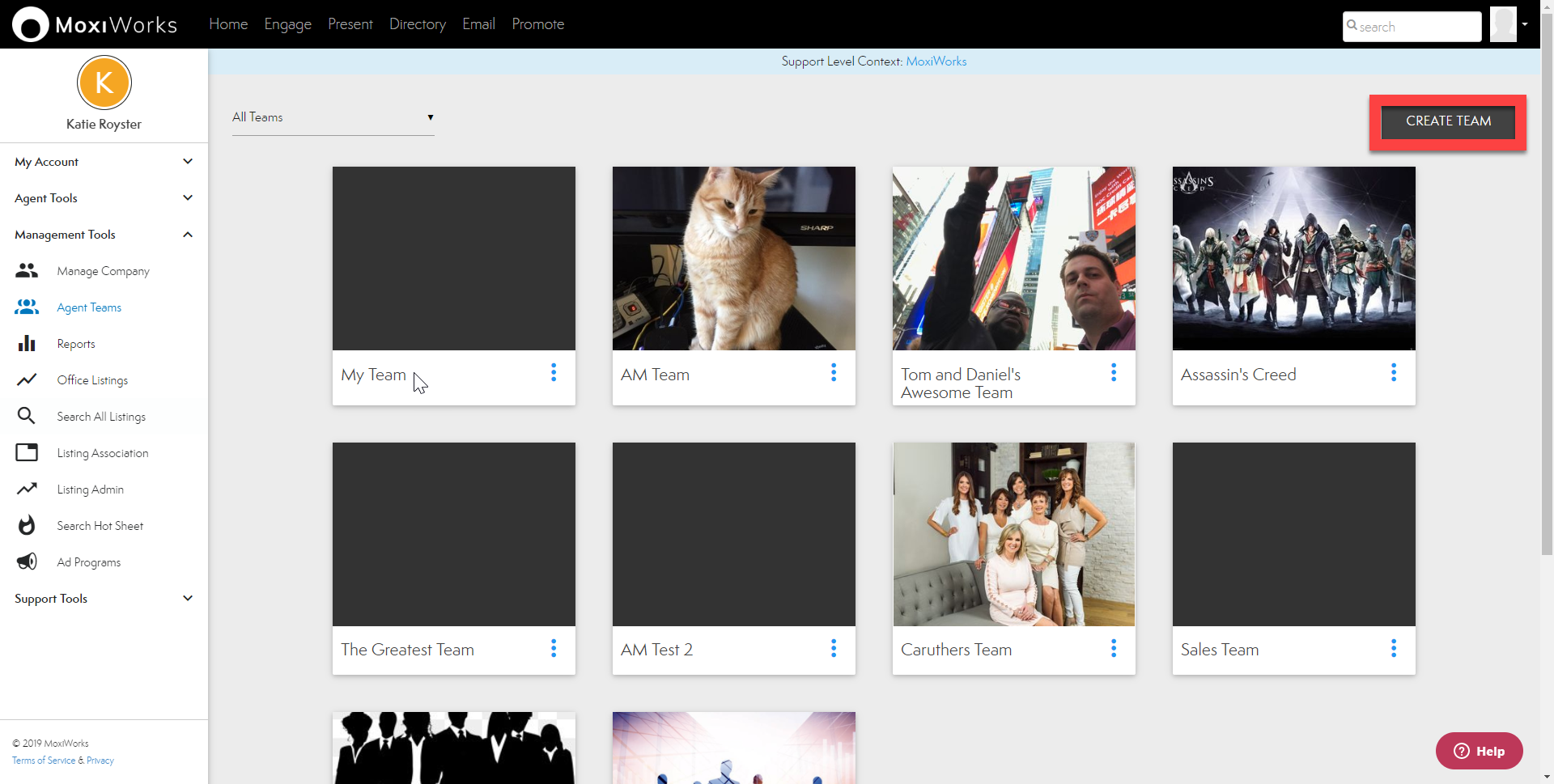Open the Directory menu item
This screenshot has height=784, width=1554.
tap(417, 24)
